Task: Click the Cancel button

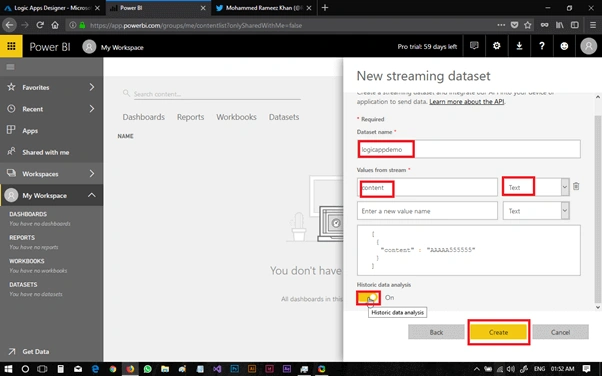Action: click(x=561, y=332)
